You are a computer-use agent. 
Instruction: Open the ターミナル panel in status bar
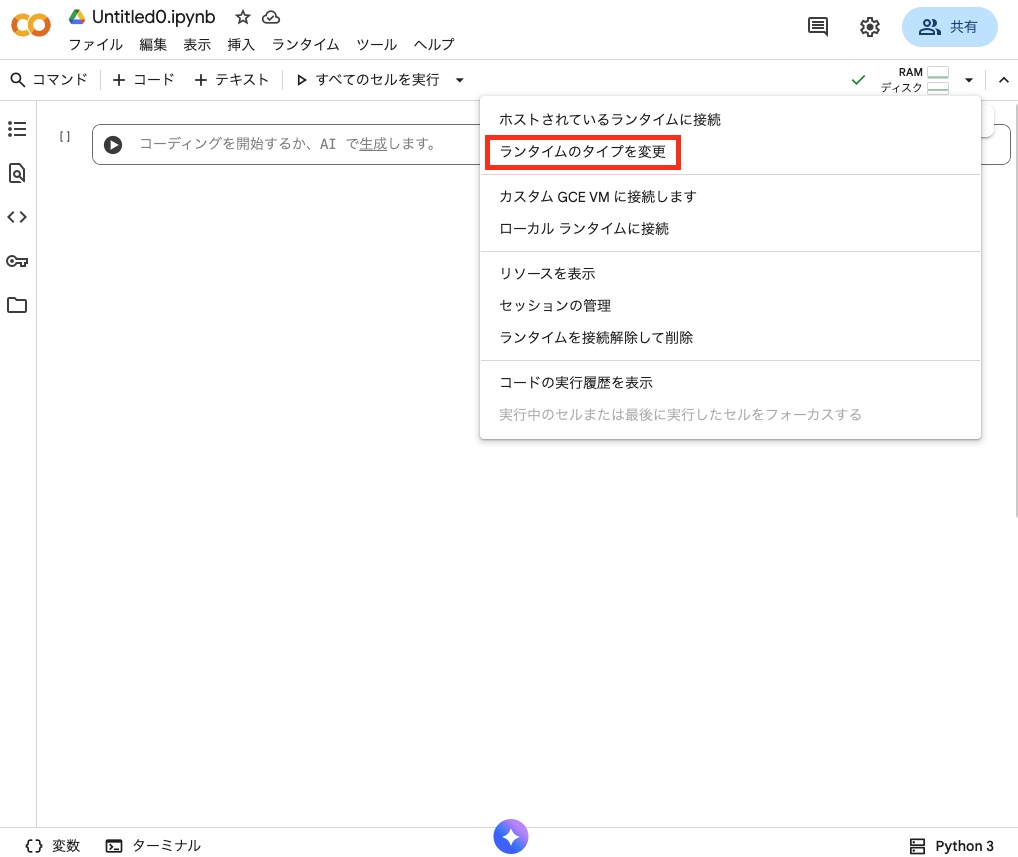click(x=154, y=846)
